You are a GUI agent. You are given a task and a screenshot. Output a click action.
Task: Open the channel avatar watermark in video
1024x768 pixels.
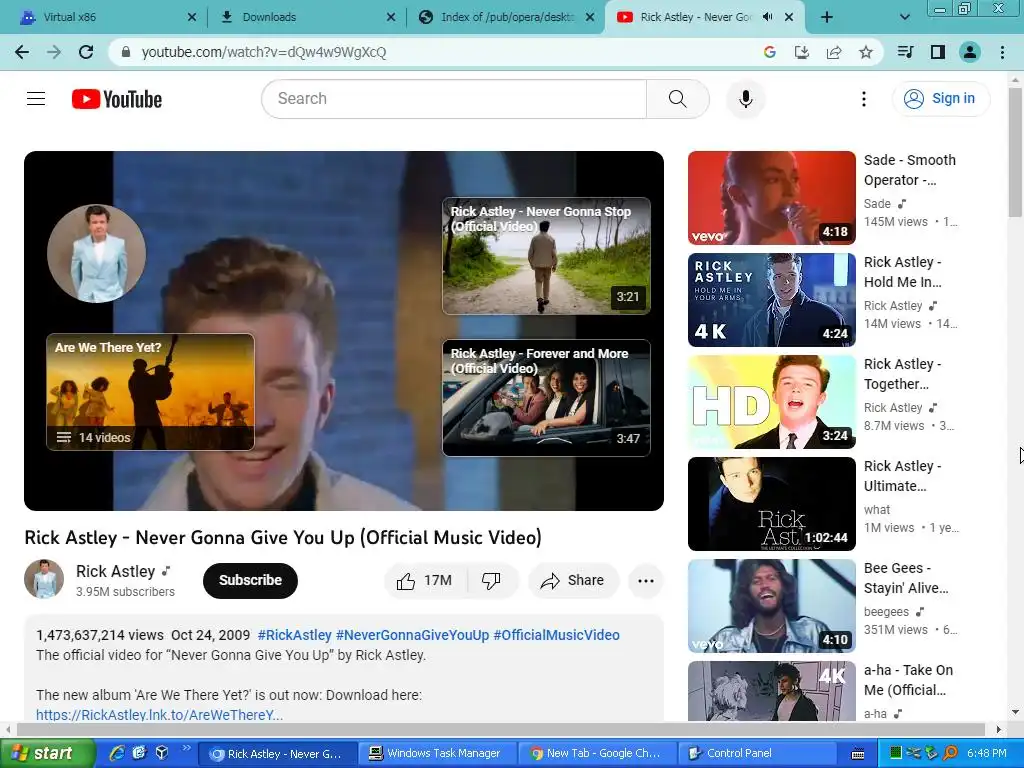click(x=97, y=253)
